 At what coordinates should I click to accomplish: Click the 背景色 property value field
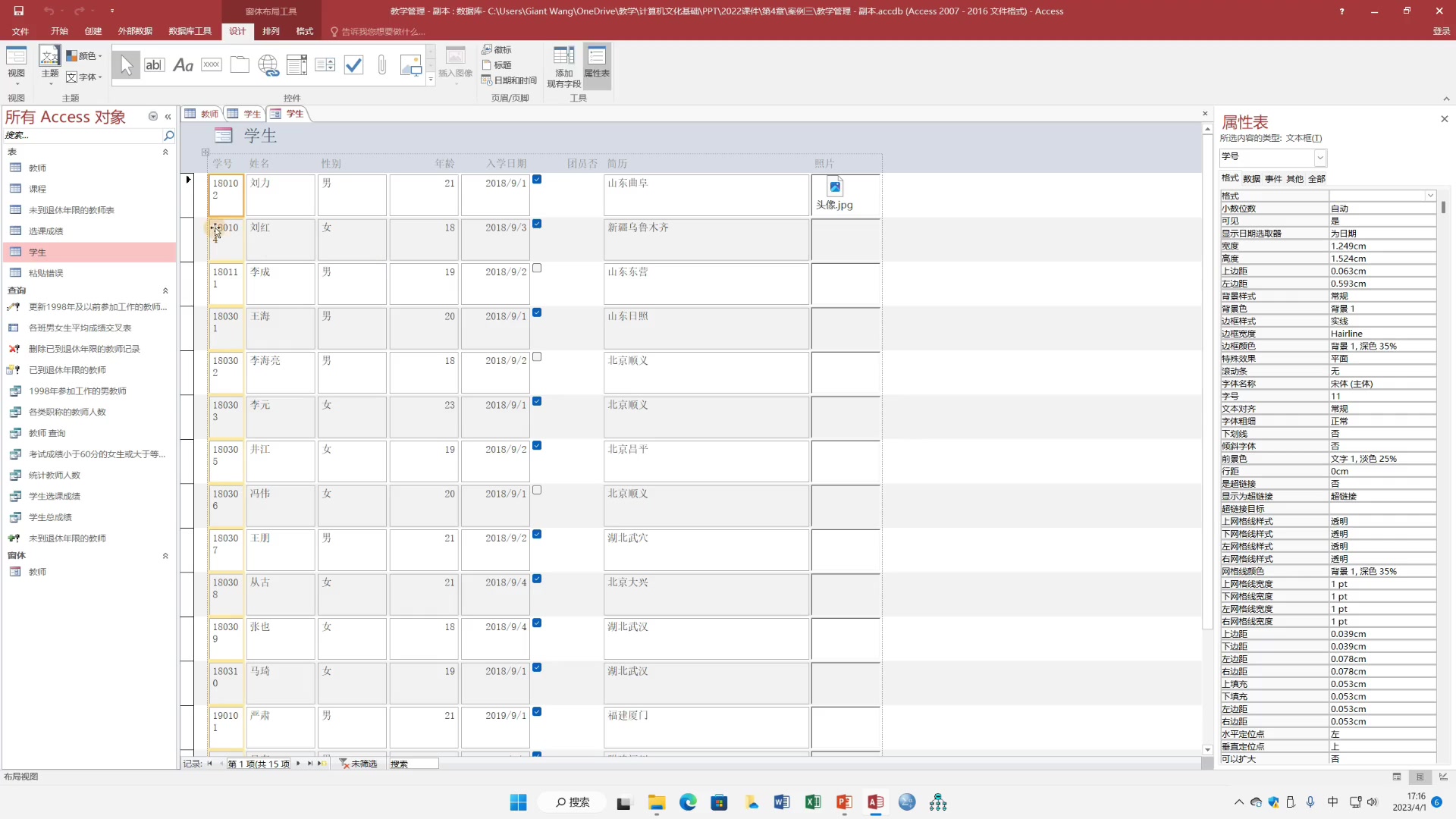coord(1382,309)
